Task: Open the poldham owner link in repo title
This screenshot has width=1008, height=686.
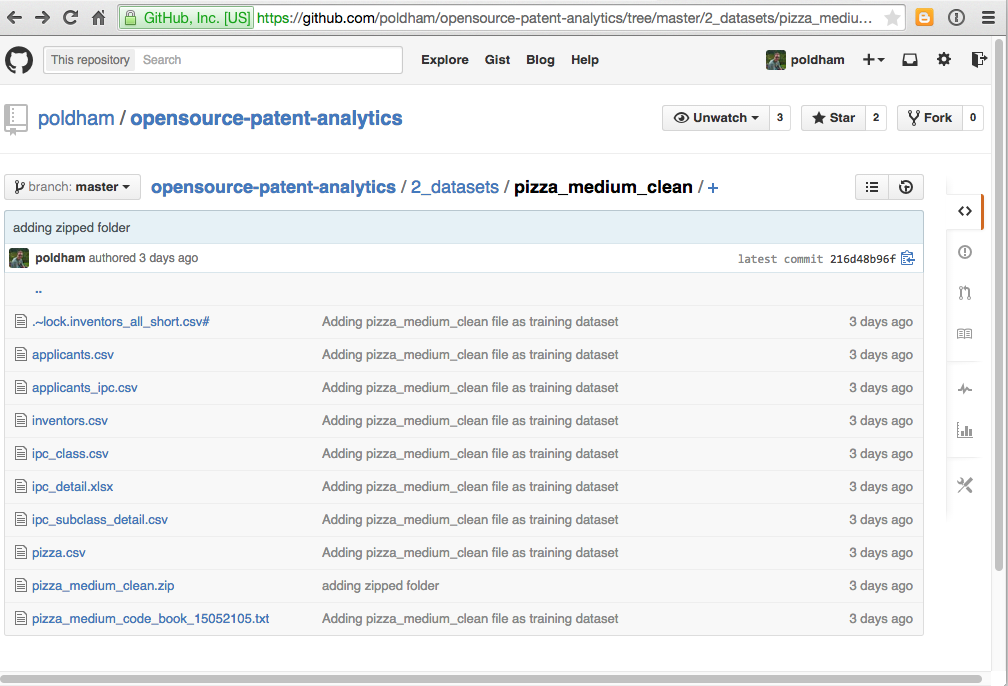Action: pyautogui.click(x=76, y=118)
